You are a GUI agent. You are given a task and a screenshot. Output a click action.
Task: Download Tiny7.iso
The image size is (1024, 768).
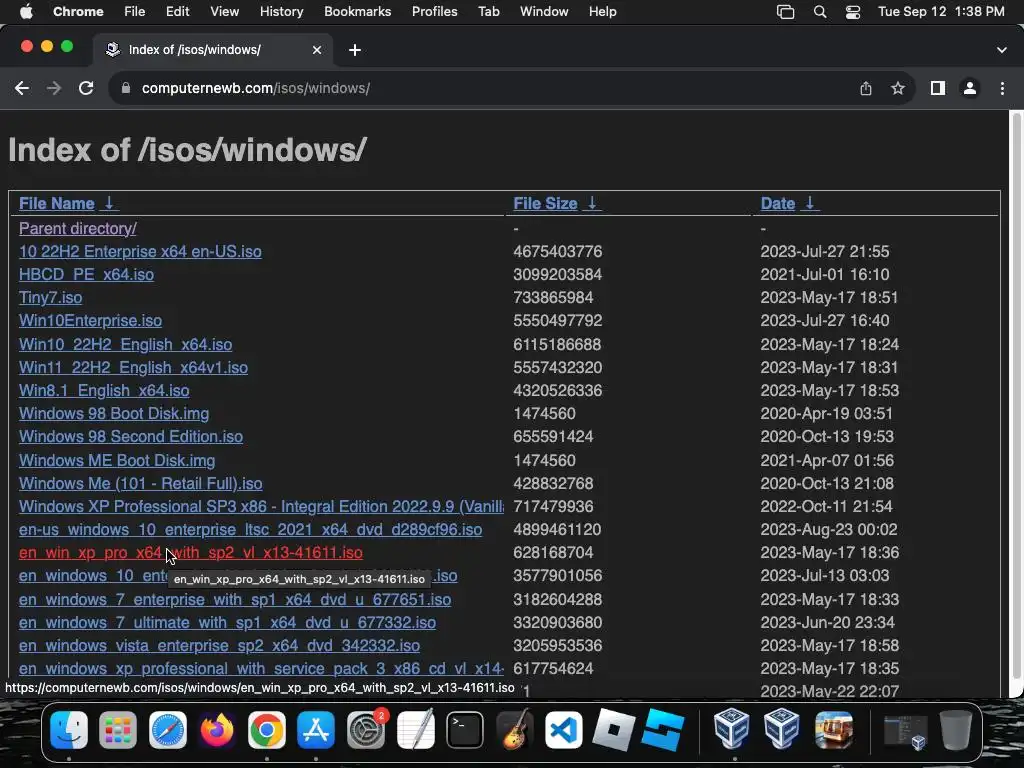click(50, 298)
